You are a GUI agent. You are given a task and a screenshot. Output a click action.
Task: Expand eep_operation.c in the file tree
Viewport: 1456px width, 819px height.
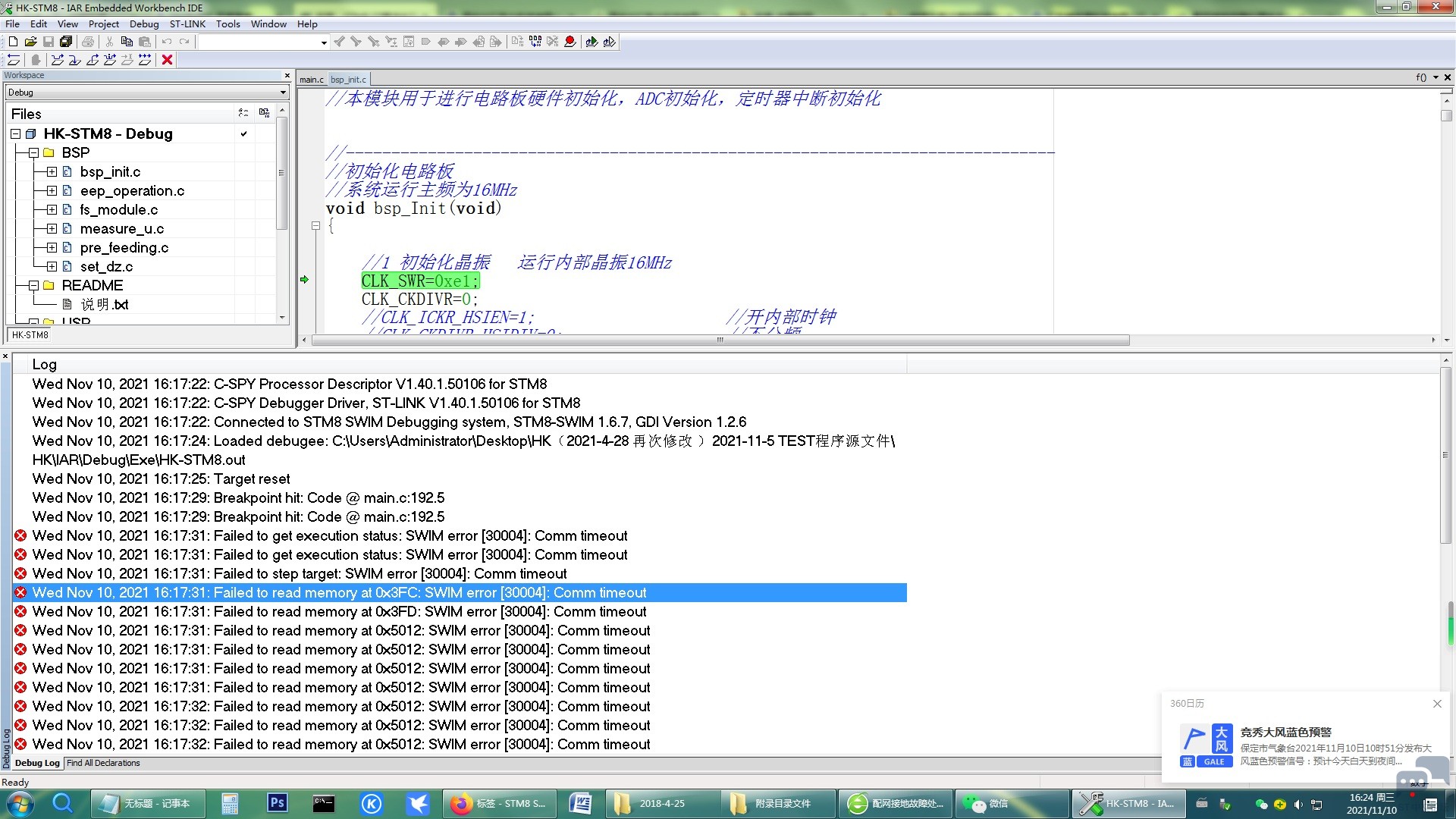(x=52, y=190)
